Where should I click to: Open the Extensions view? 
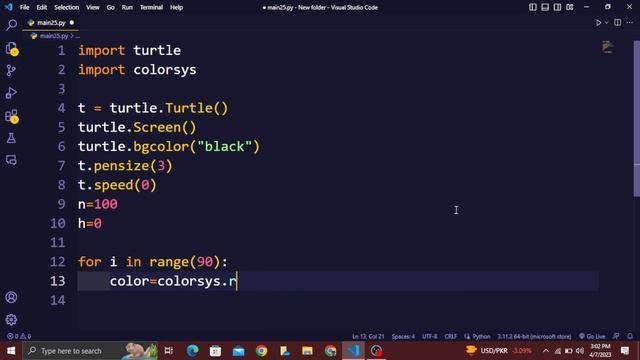[x=11, y=116]
